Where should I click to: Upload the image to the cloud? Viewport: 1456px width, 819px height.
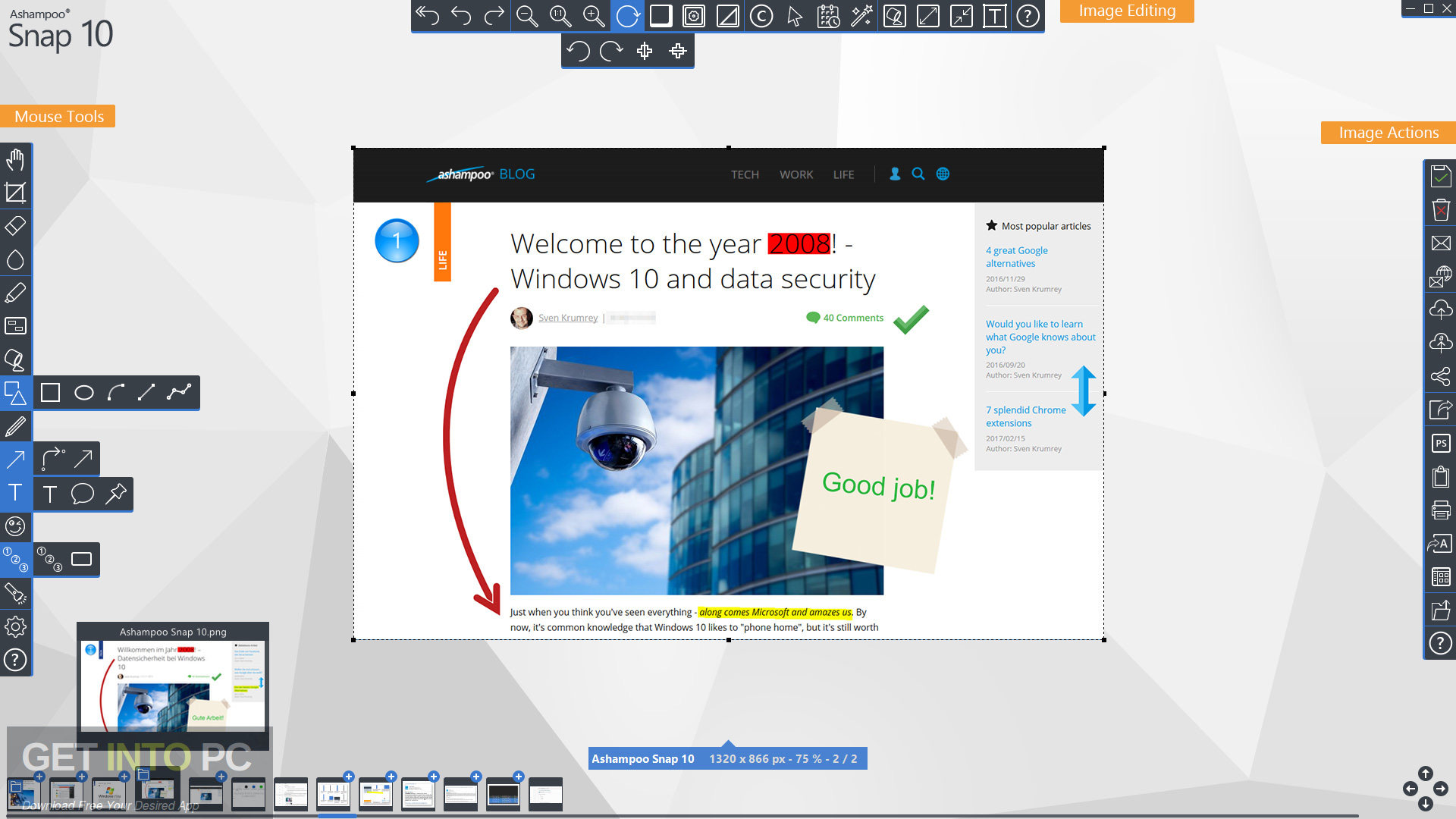pyautogui.click(x=1441, y=309)
